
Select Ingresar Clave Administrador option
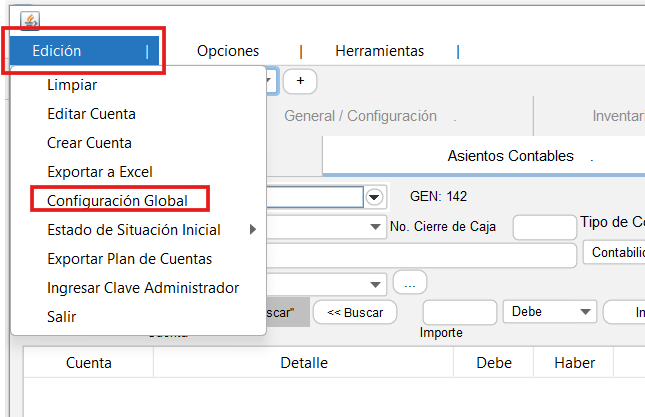click(143, 288)
